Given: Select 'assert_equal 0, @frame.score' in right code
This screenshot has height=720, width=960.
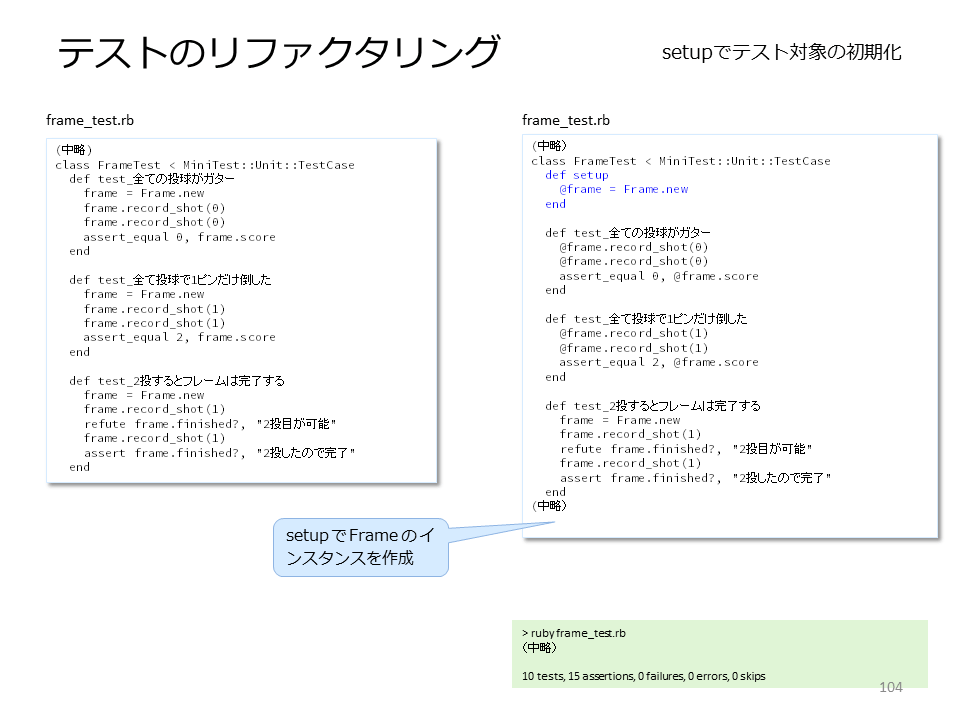Looking at the screenshot, I should pyautogui.click(x=659, y=276).
